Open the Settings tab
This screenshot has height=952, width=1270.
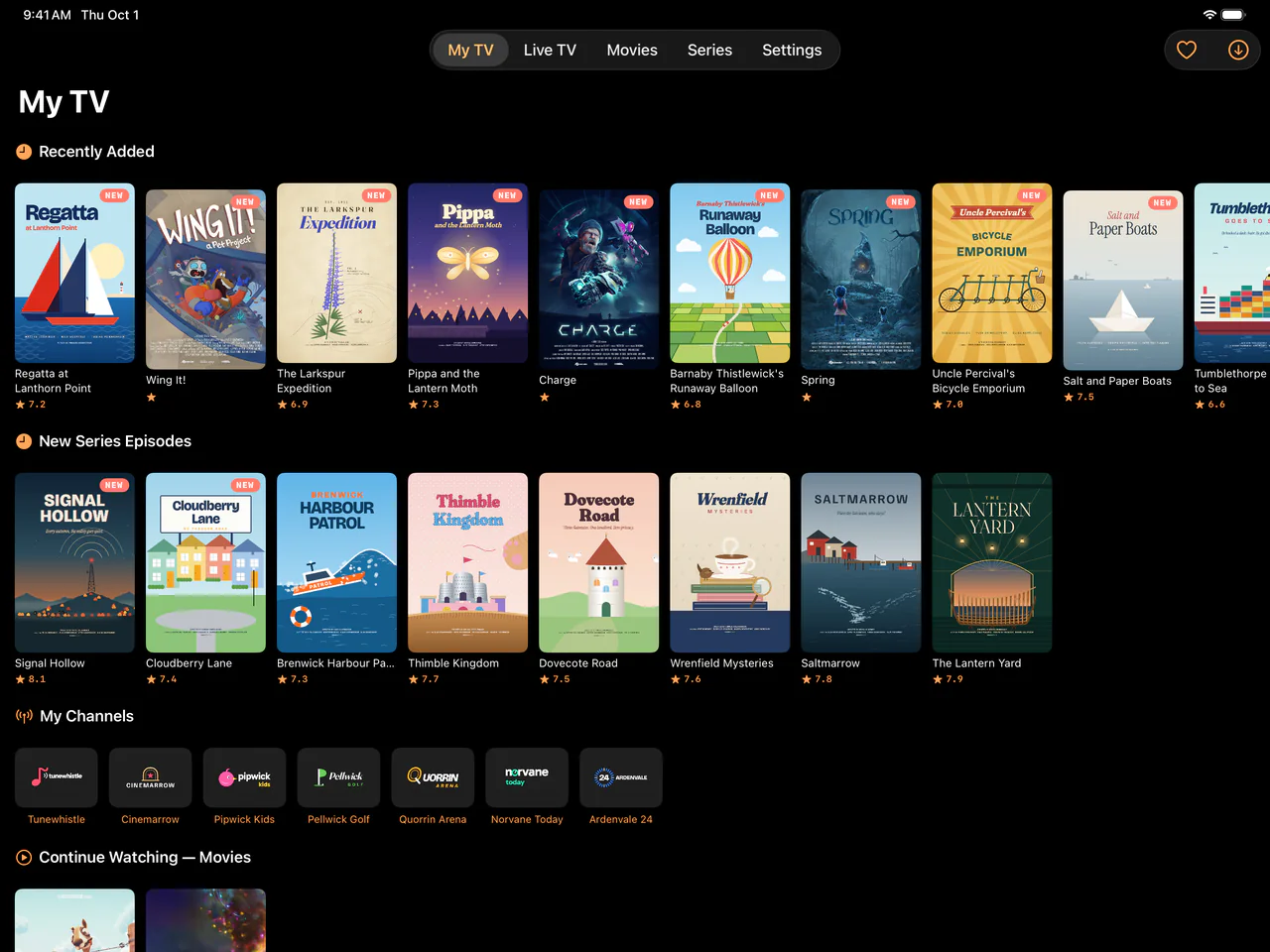(792, 50)
